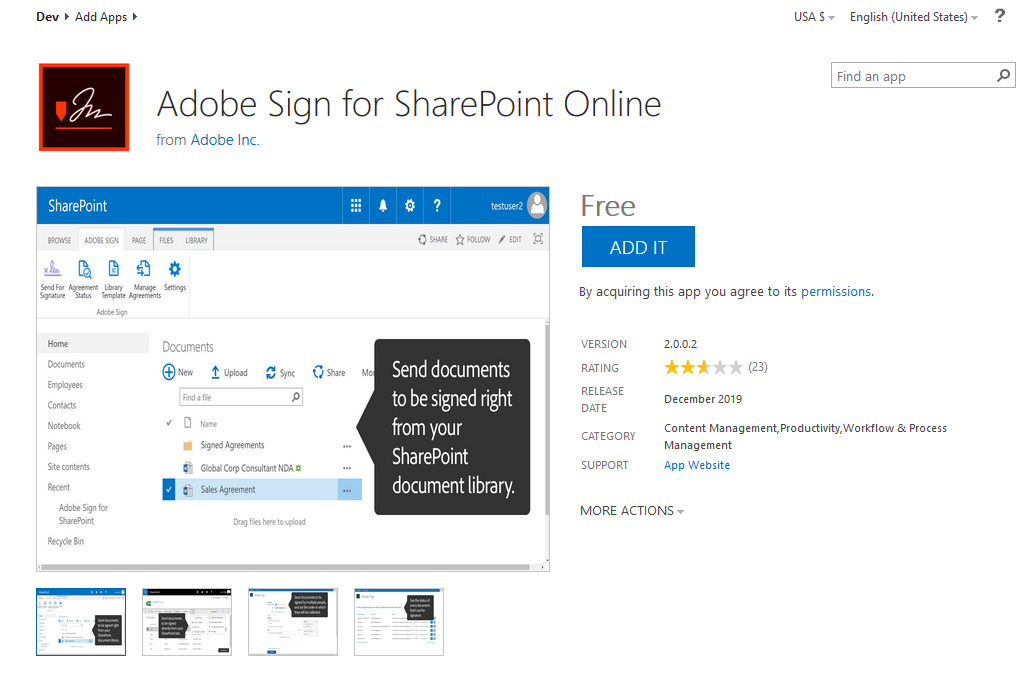Open the SharePoint app launcher grid

[355, 204]
